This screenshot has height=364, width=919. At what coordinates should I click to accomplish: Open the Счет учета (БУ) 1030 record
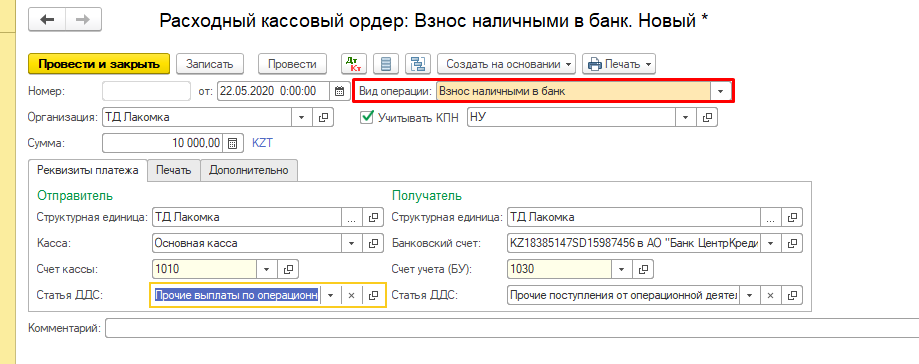tap(644, 269)
